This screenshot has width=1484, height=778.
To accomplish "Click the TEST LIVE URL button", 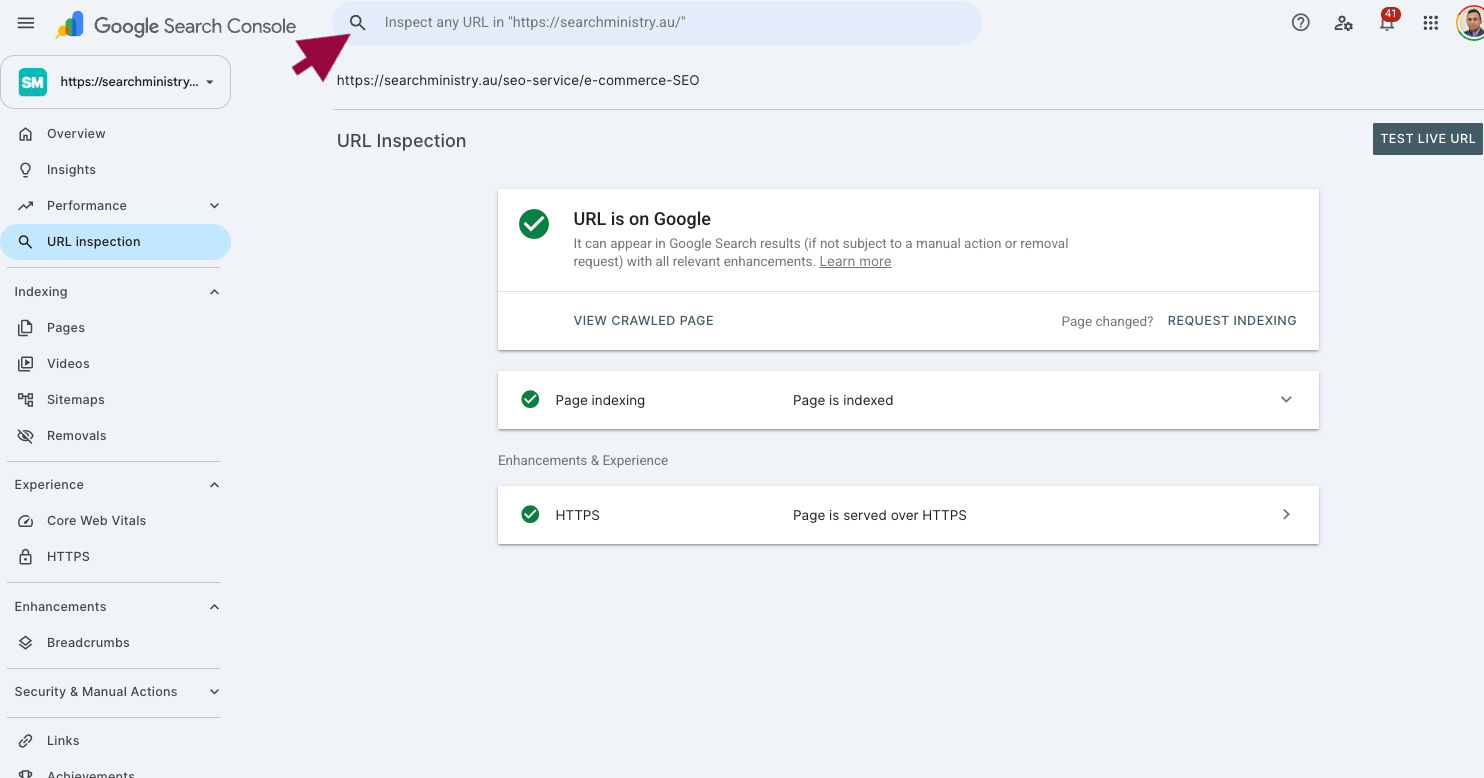I will click(x=1428, y=139).
